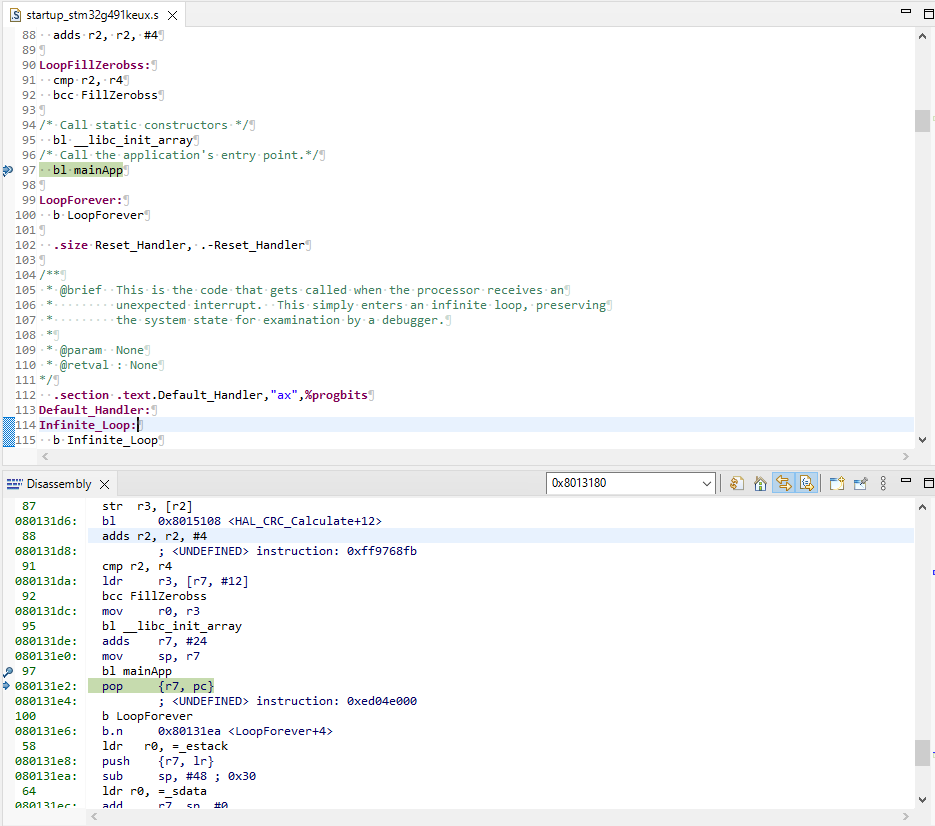Toggle Link with Active Debug Context
Viewport: 935px width, 826px height.
click(784, 483)
